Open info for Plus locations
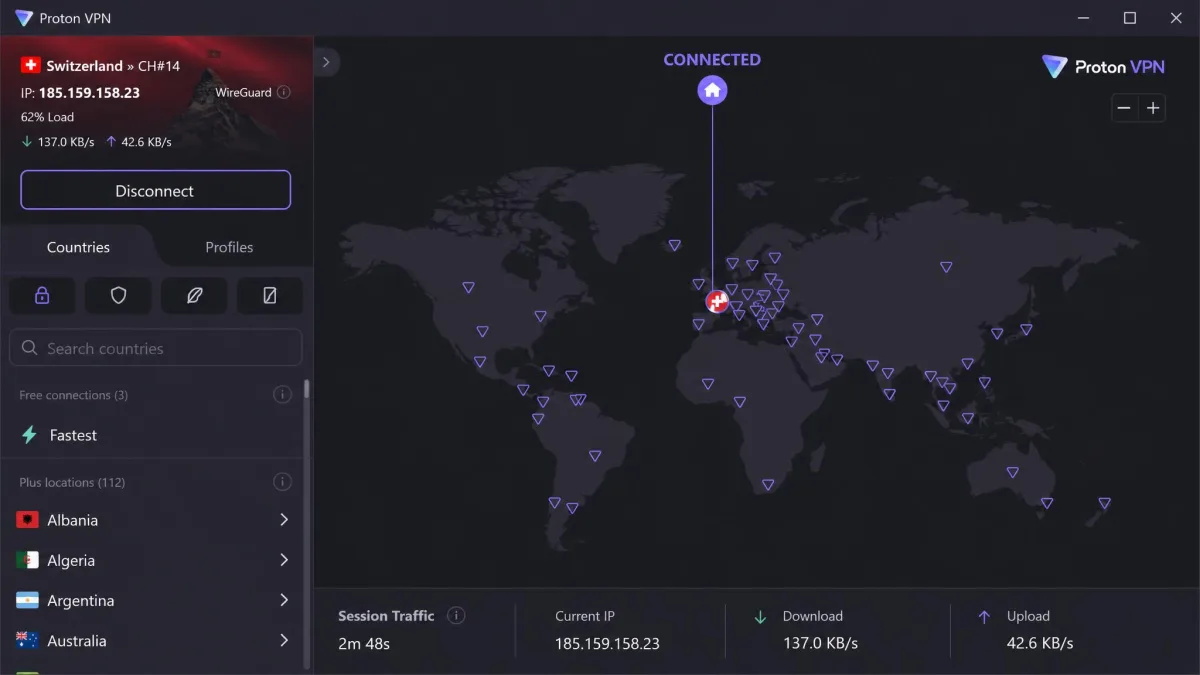The image size is (1200, 675). tap(283, 482)
